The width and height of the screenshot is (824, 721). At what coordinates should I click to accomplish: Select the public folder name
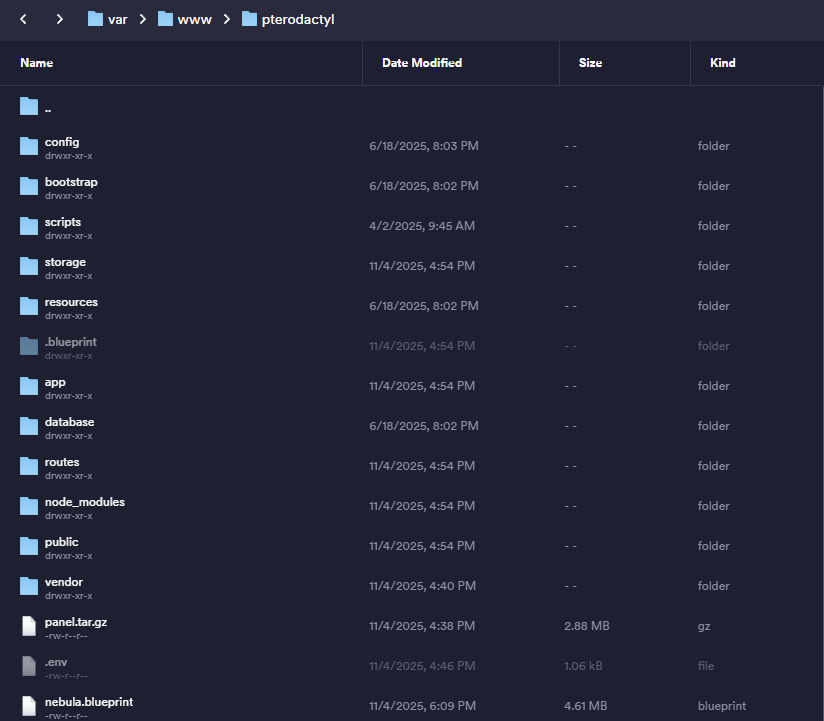pyautogui.click(x=61, y=542)
